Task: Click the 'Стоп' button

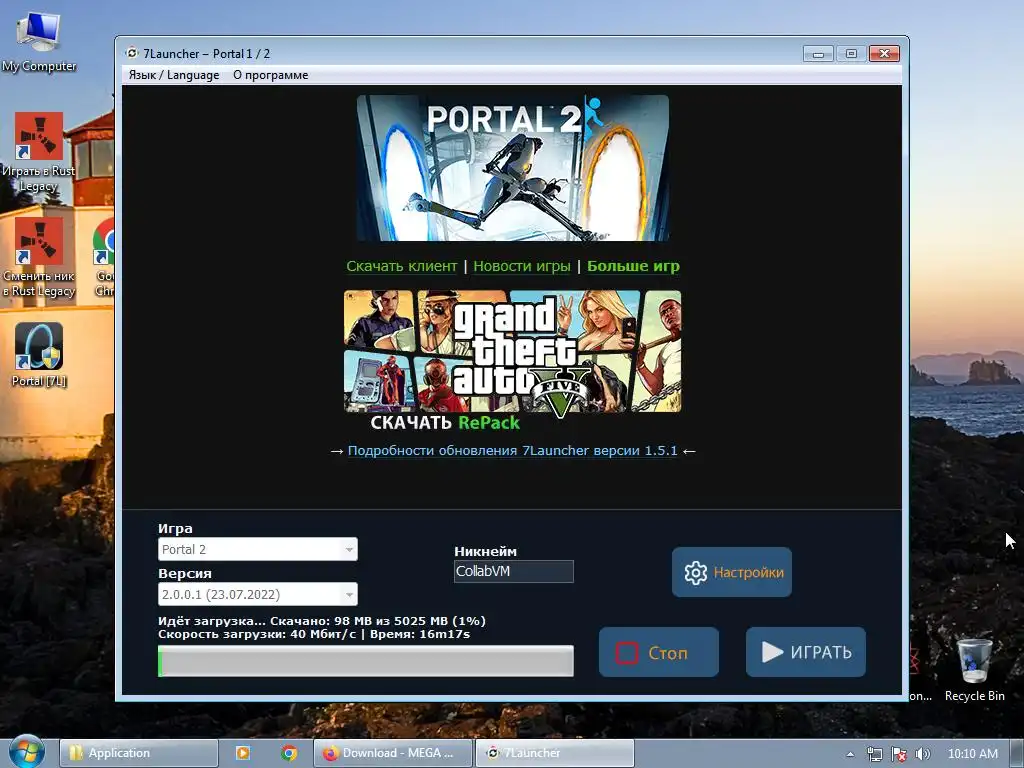Action: [x=659, y=652]
